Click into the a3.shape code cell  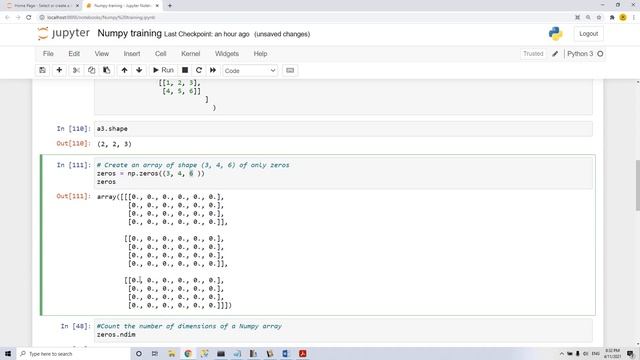tap(343, 129)
